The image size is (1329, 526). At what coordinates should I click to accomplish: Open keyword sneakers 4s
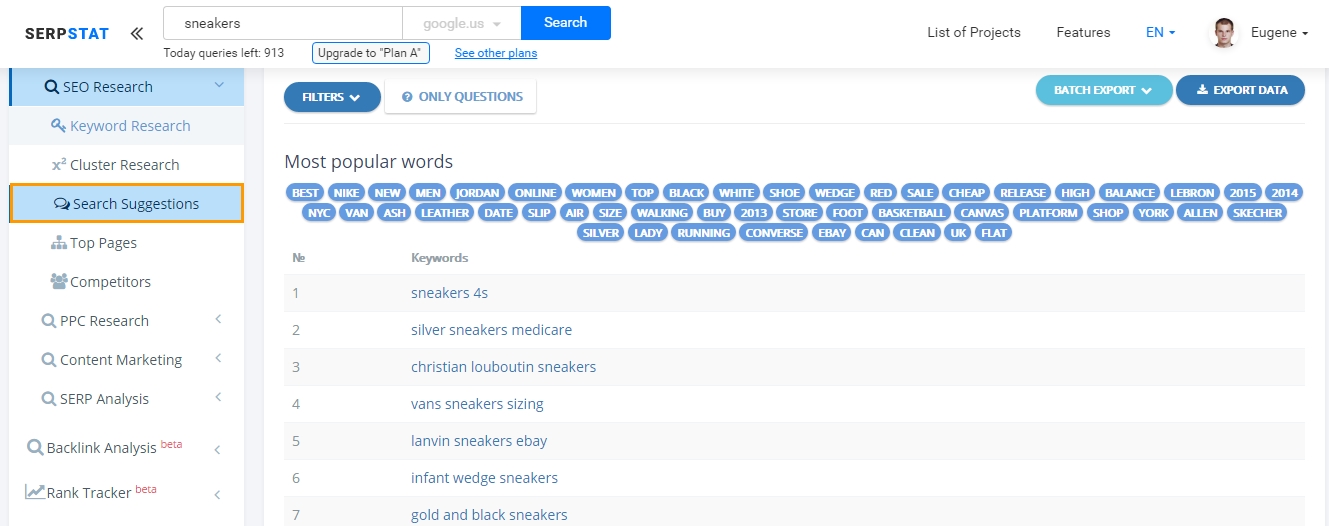[x=449, y=293]
